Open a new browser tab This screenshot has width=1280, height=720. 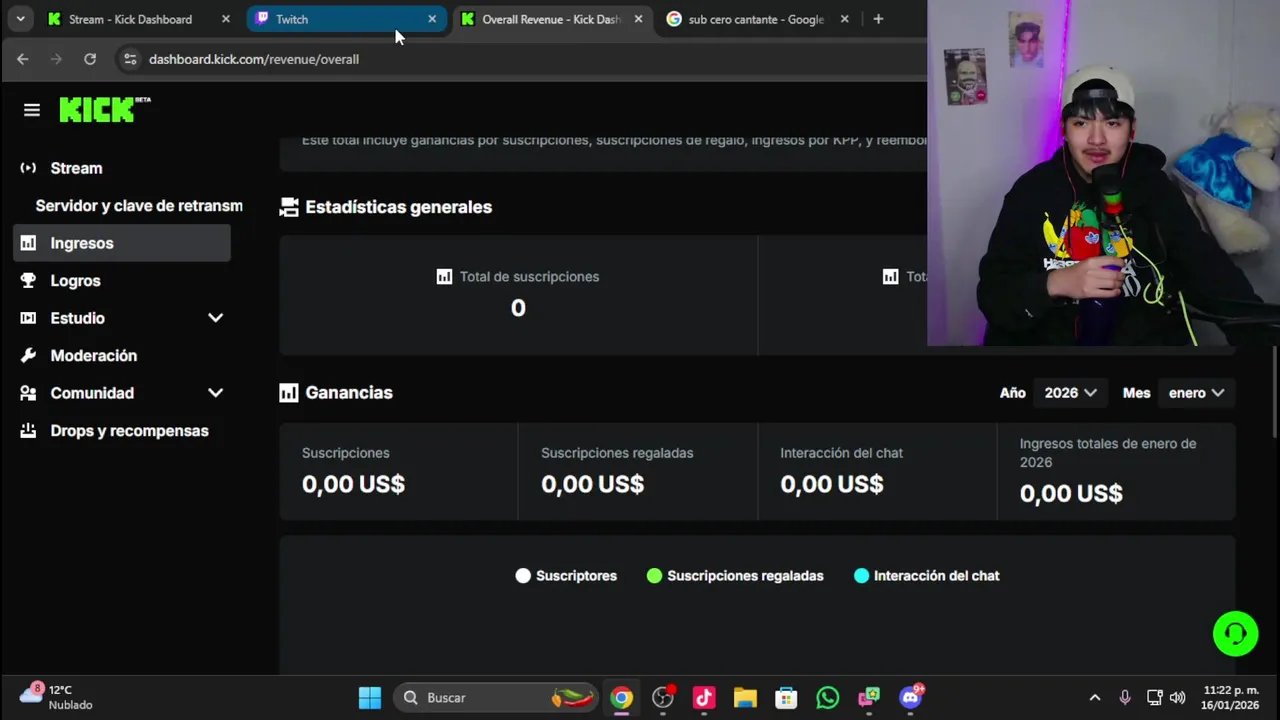point(878,19)
